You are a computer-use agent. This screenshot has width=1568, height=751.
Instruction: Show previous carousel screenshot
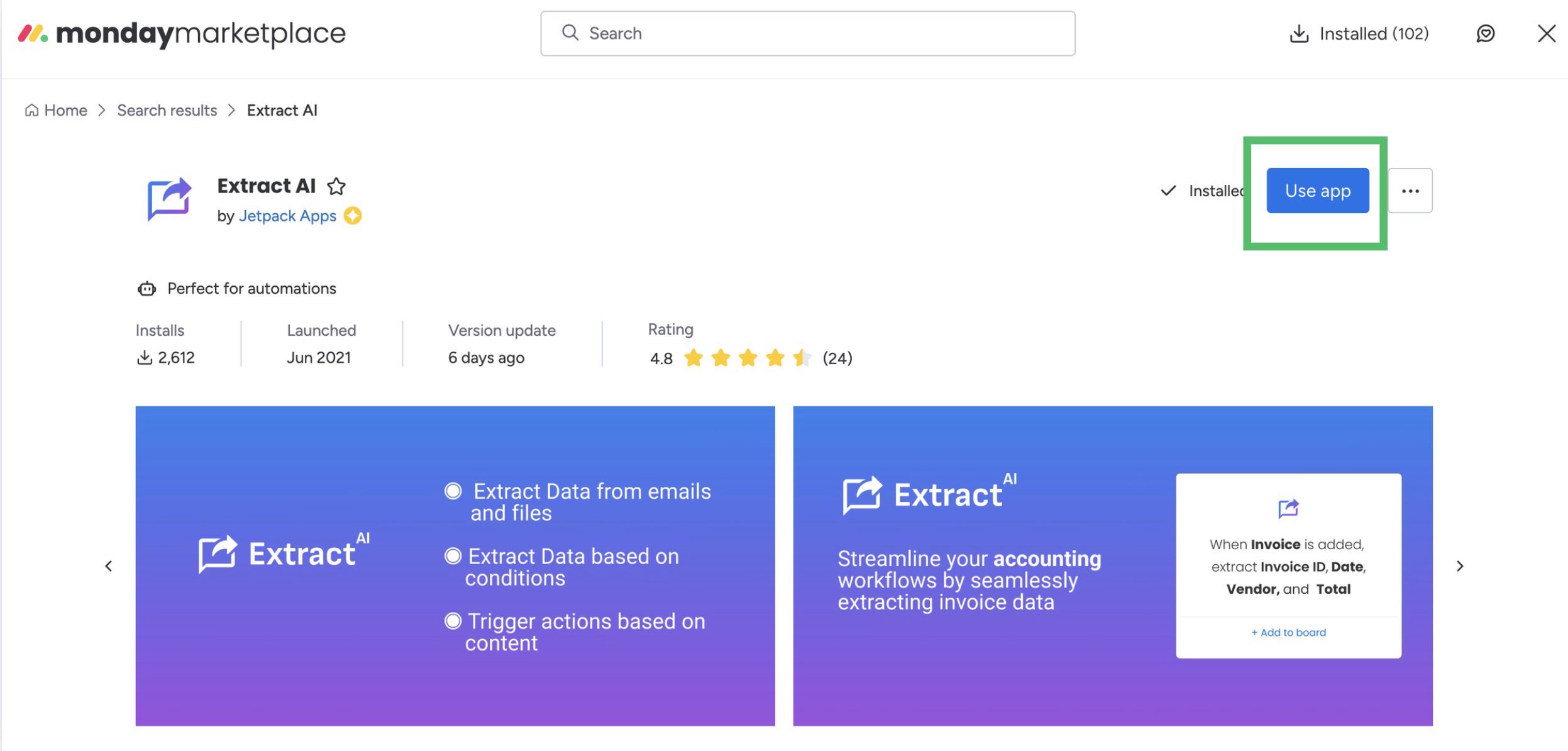point(109,566)
